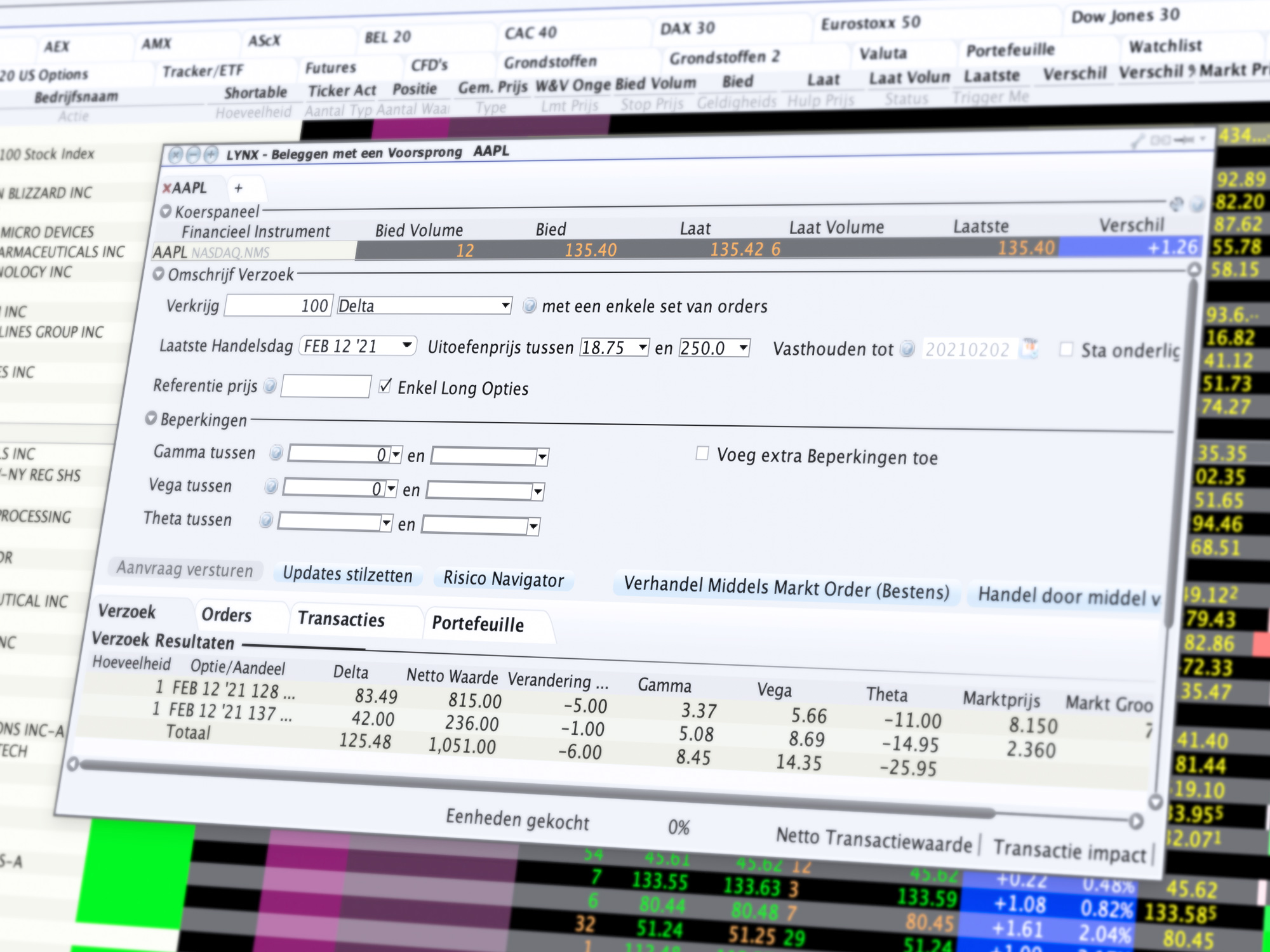Click help icon beside Theta tussen
The width and height of the screenshot is (1270, 952).
click(x=266, y=520)
